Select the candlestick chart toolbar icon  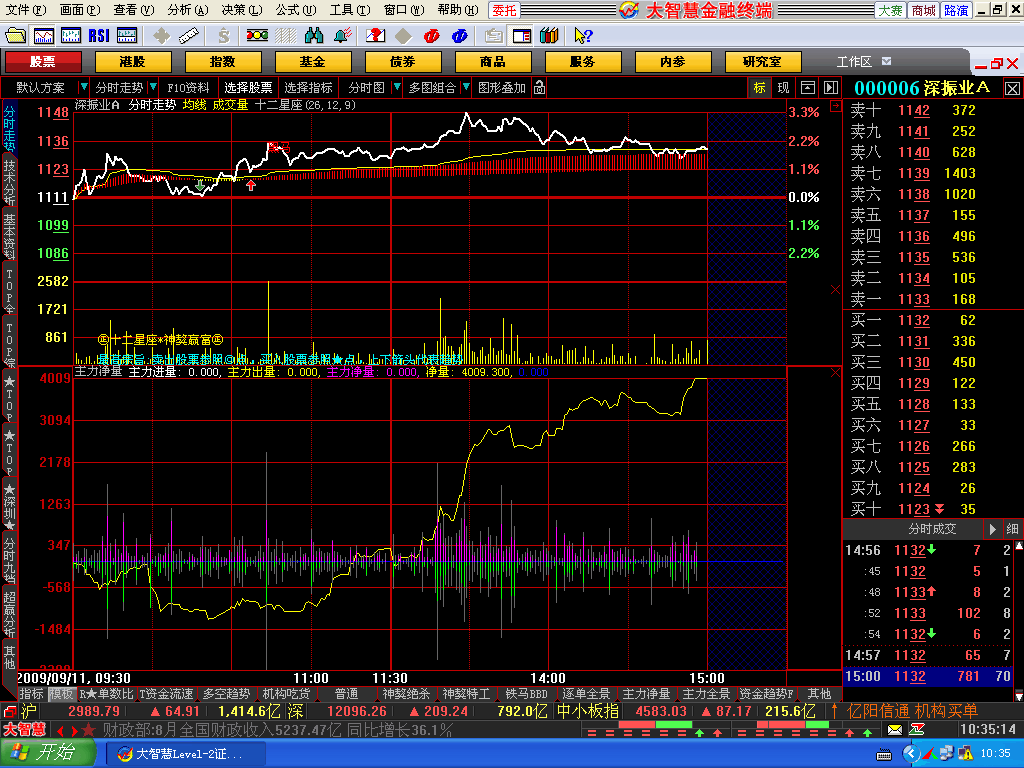[x=71, y=35]
